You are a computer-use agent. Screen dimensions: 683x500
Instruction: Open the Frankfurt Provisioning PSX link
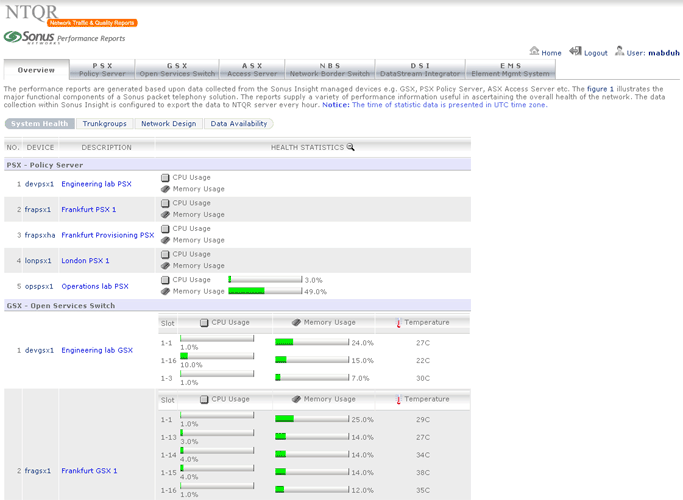tap(107, 235)
